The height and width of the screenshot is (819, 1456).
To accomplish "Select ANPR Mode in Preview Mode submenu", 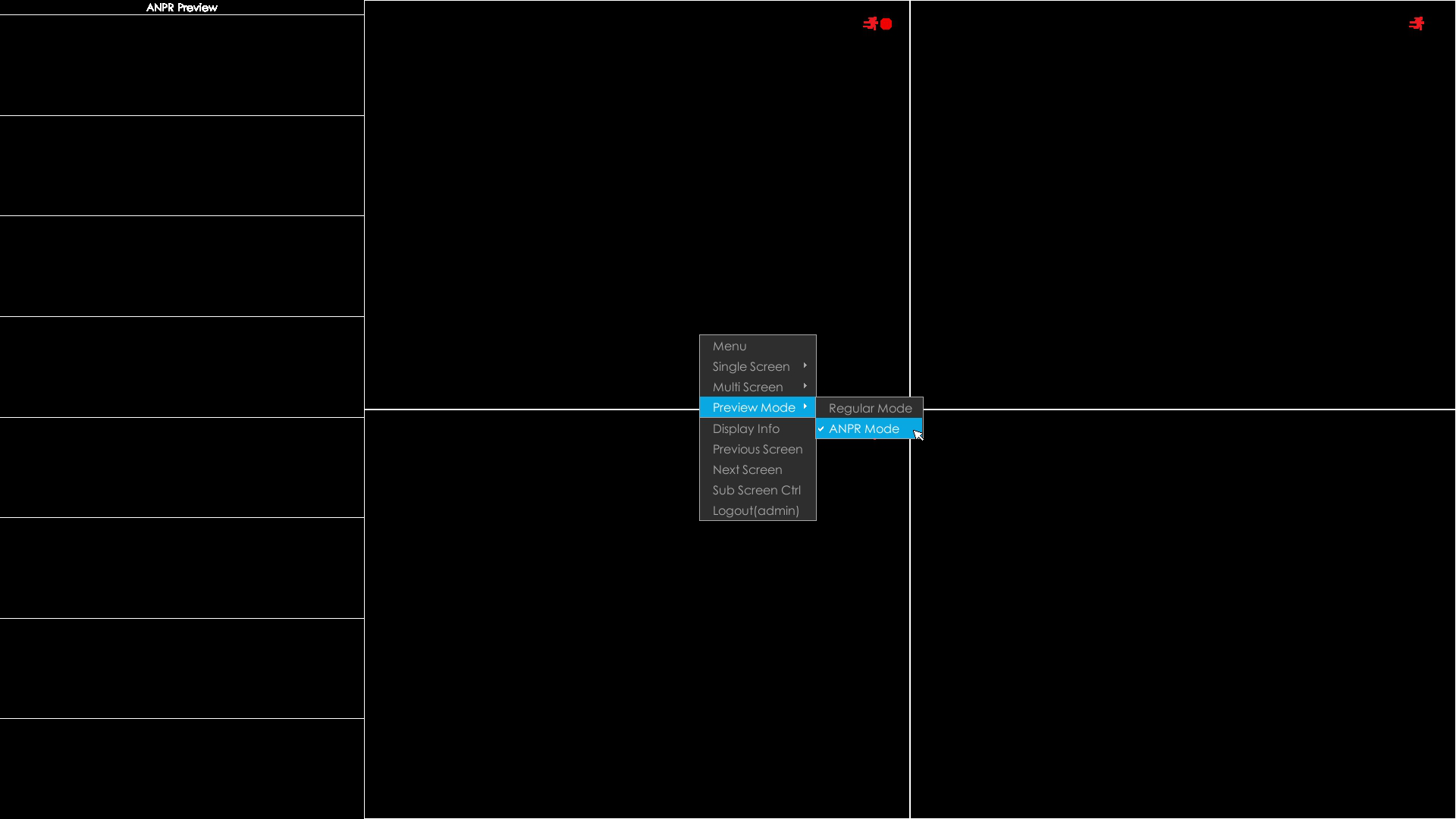I will point(864,428).
